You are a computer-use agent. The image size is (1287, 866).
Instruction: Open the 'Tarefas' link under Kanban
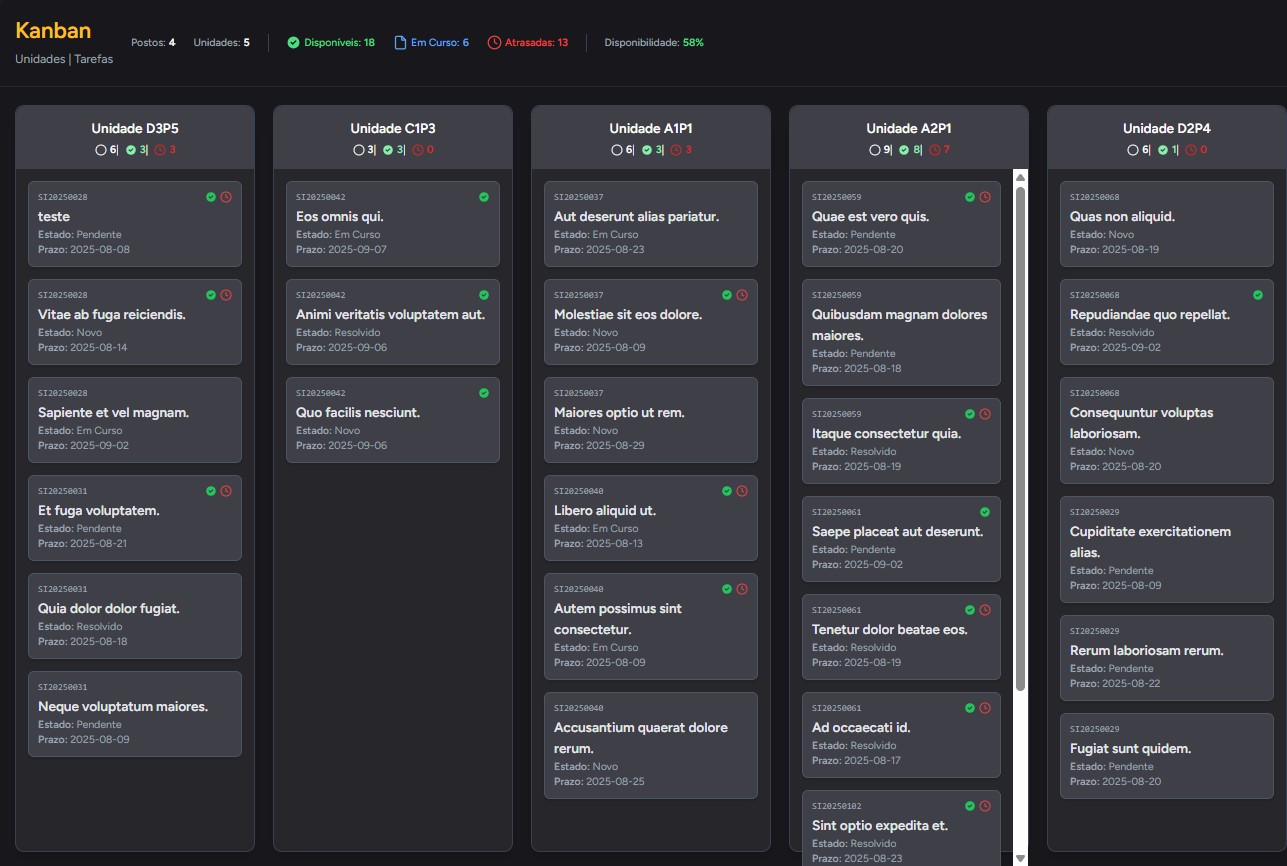pyautogui.click(x=93, y=59)
